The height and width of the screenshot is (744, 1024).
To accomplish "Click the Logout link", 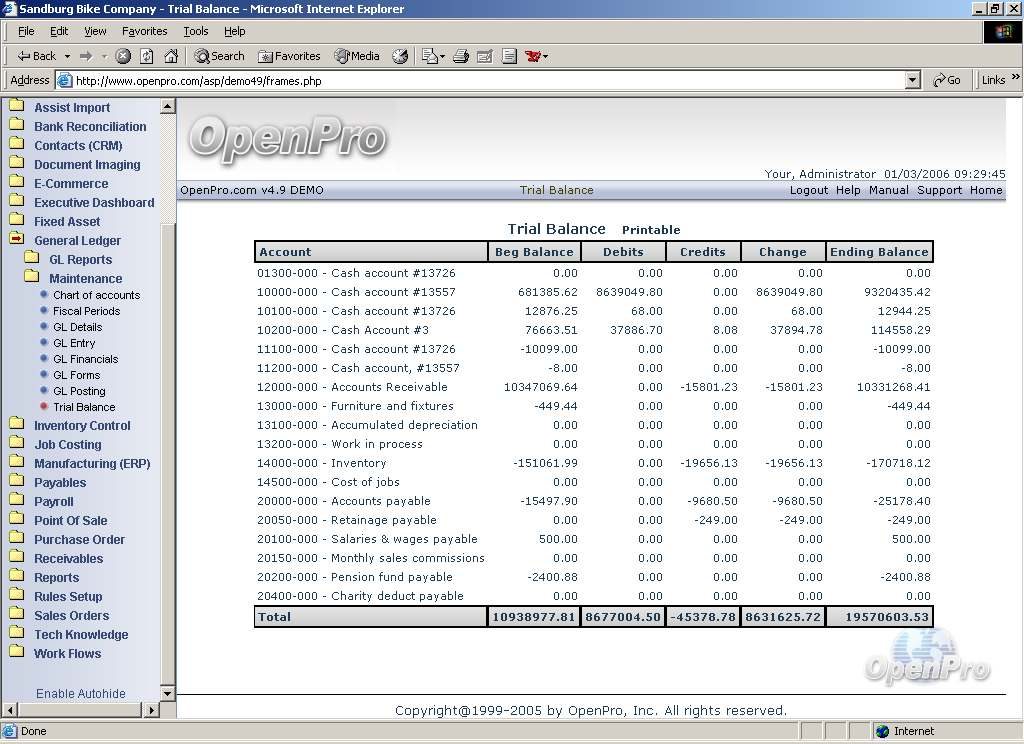I will [x=808, y=190].
